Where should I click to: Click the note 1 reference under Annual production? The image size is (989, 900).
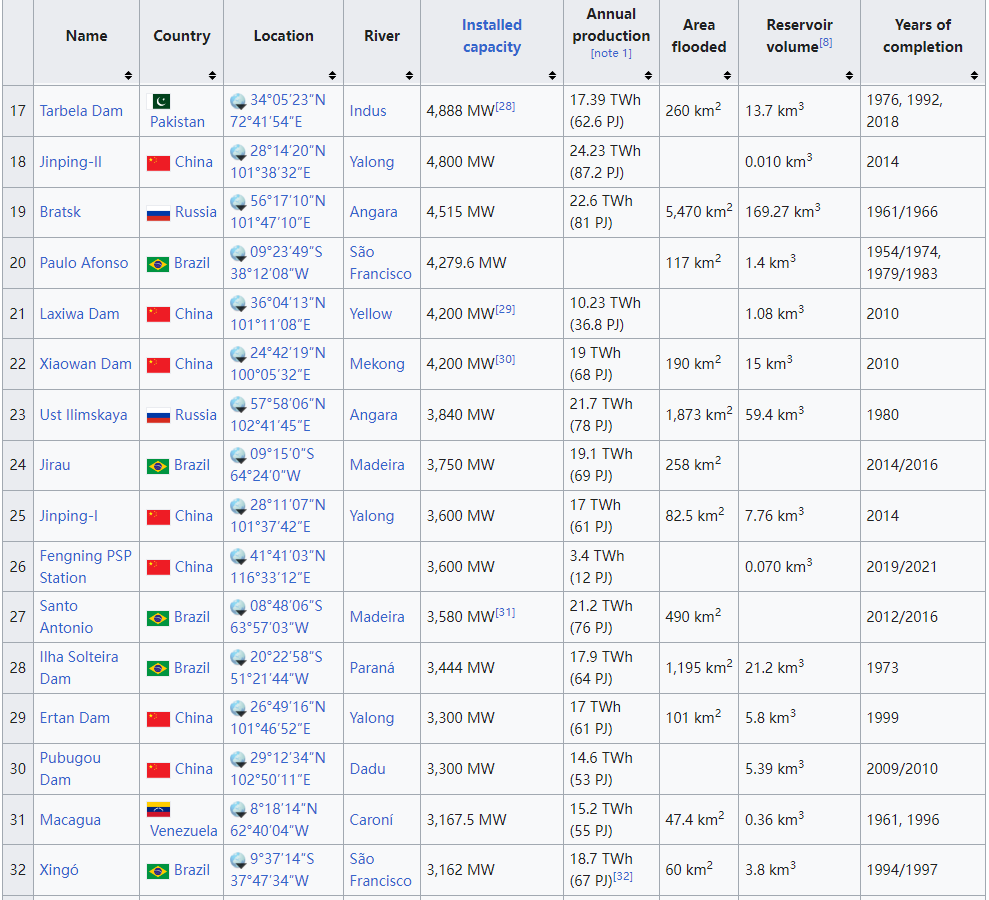(610, 54)
